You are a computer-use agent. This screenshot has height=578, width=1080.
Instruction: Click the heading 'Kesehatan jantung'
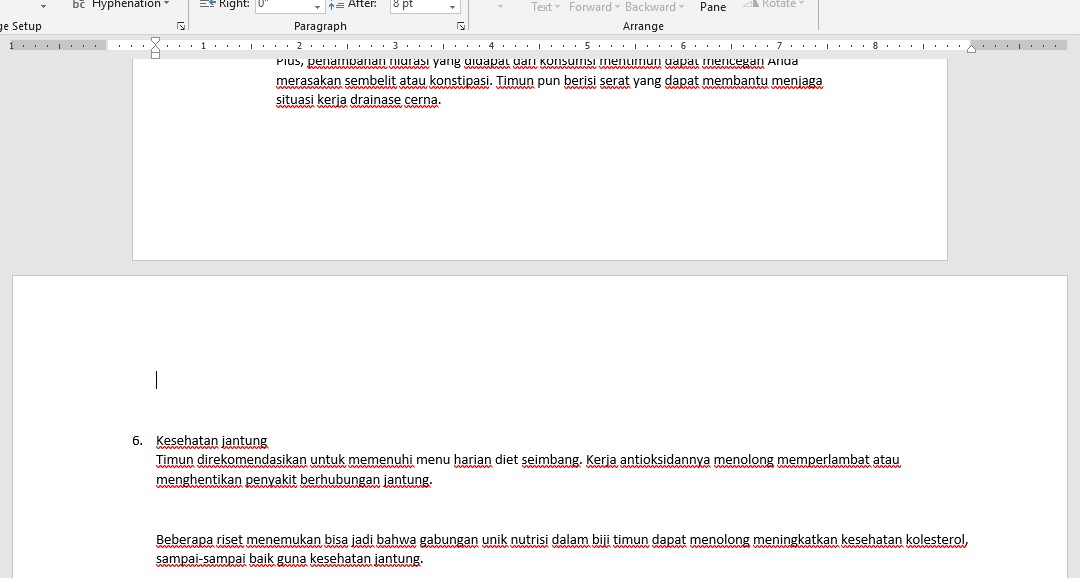pos(211,441)
